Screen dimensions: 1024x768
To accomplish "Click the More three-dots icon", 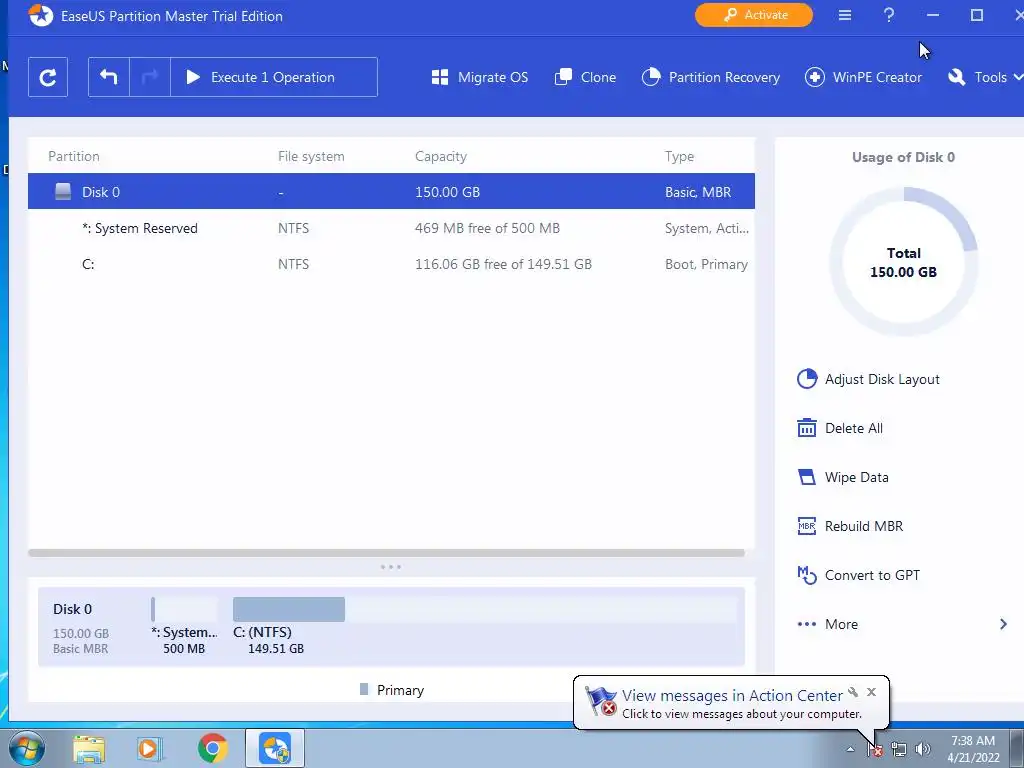I will pos(807,624).
